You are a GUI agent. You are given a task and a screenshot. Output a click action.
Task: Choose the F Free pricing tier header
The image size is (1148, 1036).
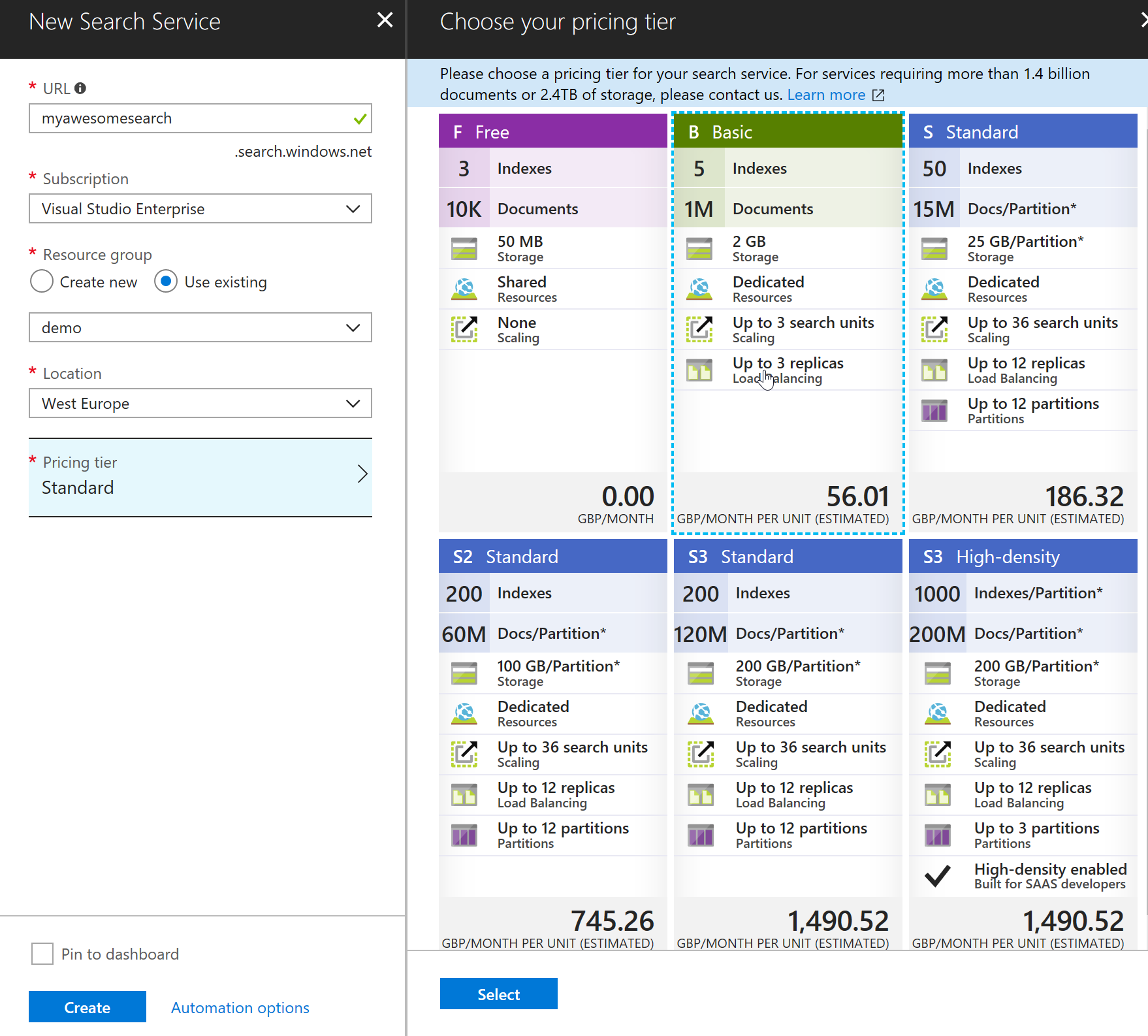click(x=553, y=131)
